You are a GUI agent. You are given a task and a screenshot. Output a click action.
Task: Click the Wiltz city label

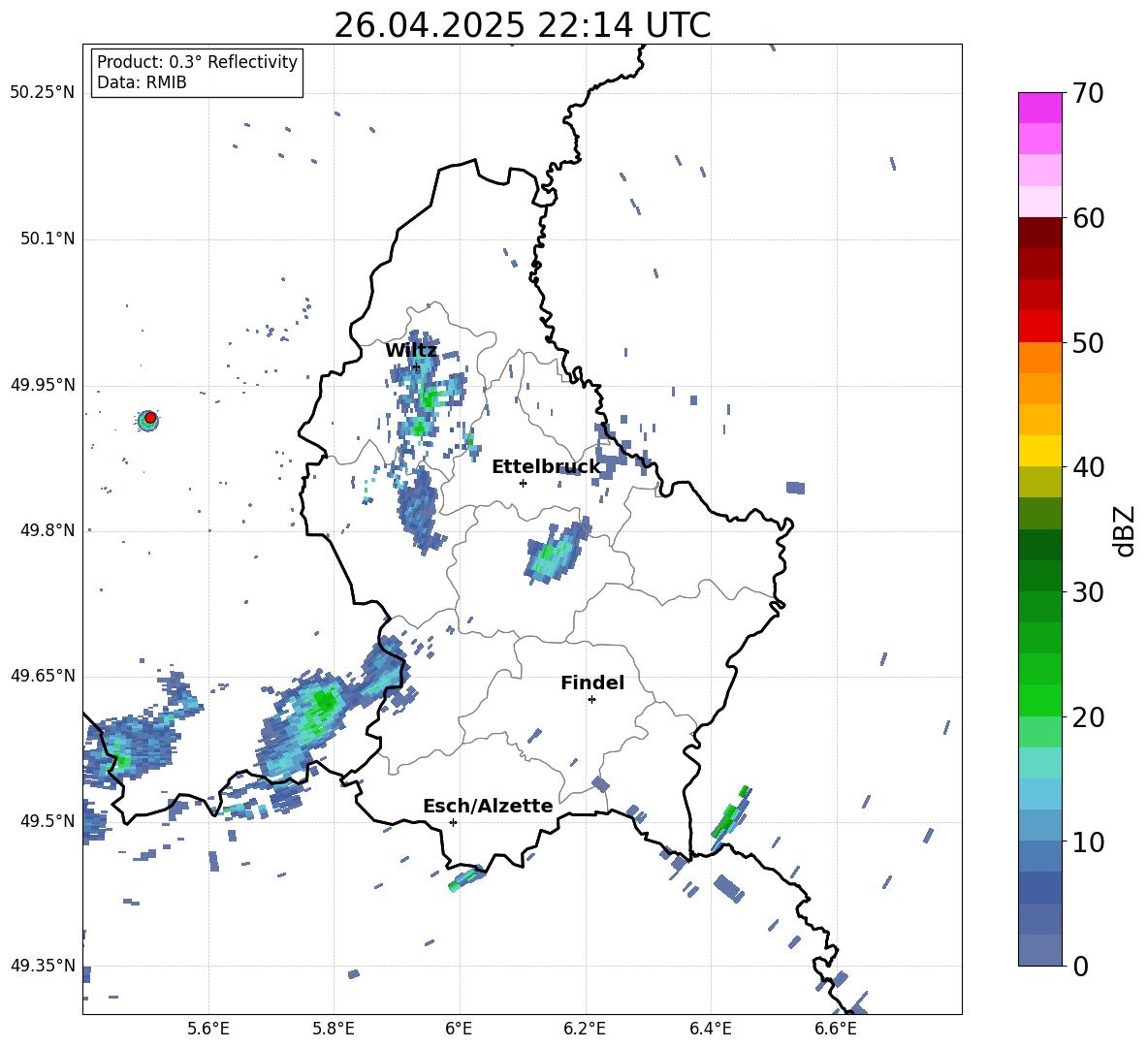pos(411,351)
